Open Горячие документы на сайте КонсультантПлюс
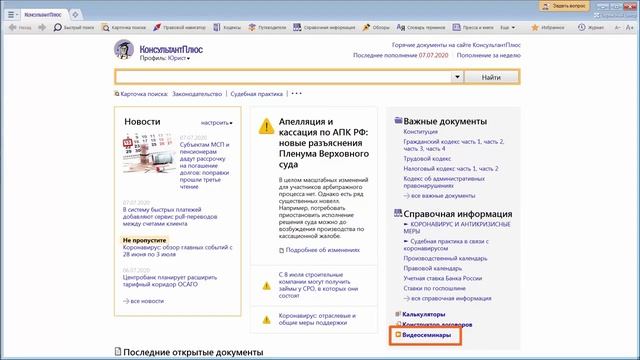Image resolution: width=640 pixels, height=360 pixels. click(x=456, y=45)
